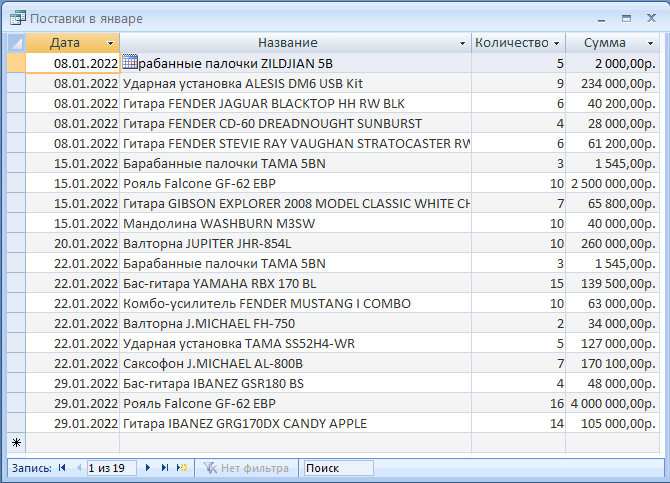Click the sum '4 000 000,00р.' cell

pyautogui.click(x=612, y=403)
